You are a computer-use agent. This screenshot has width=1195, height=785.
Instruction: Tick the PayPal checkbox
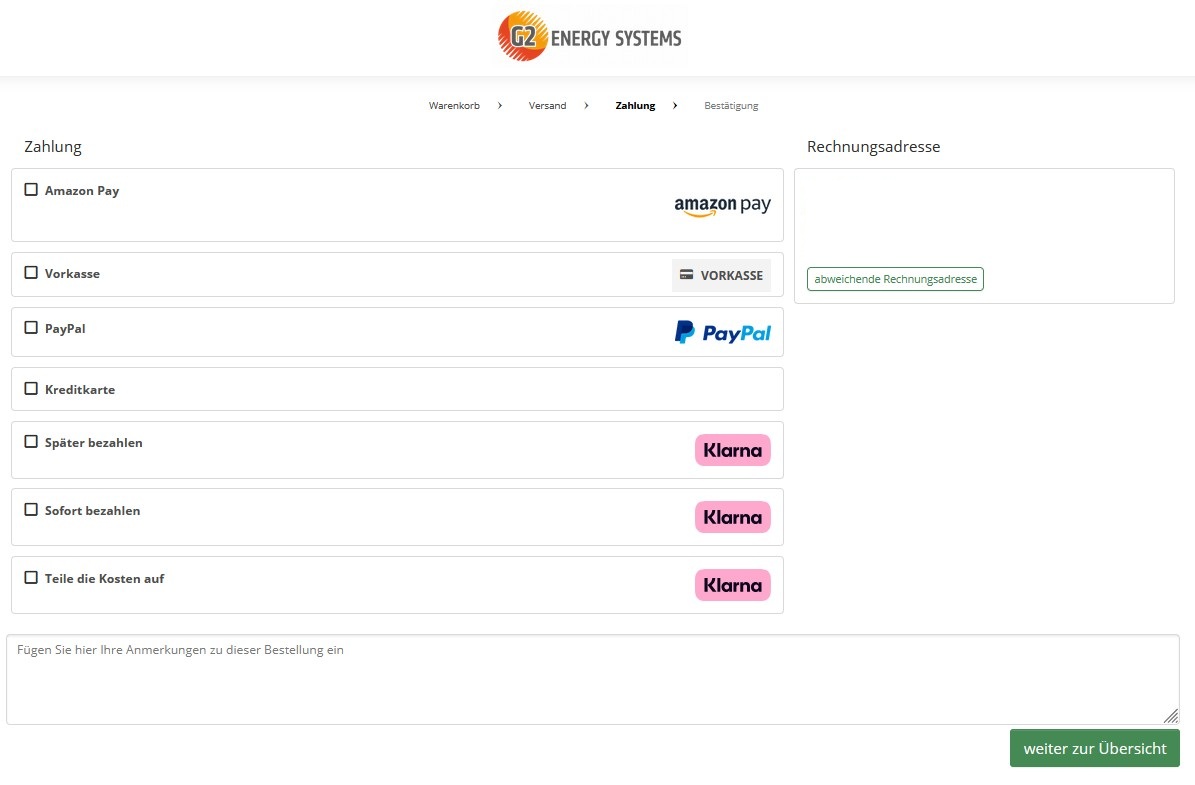click(31, 328)
